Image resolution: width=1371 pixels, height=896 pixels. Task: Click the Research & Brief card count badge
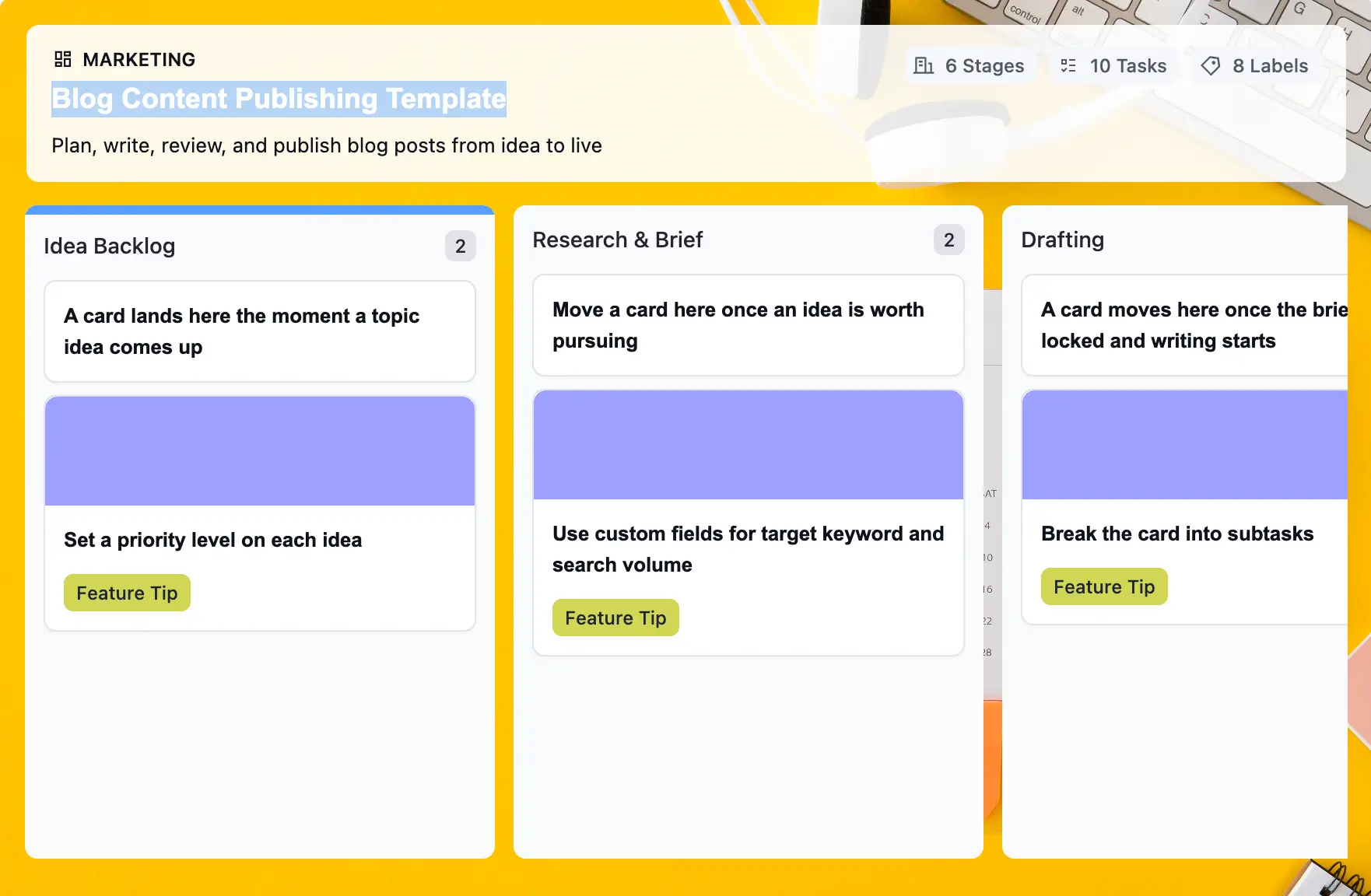[949, 240]
